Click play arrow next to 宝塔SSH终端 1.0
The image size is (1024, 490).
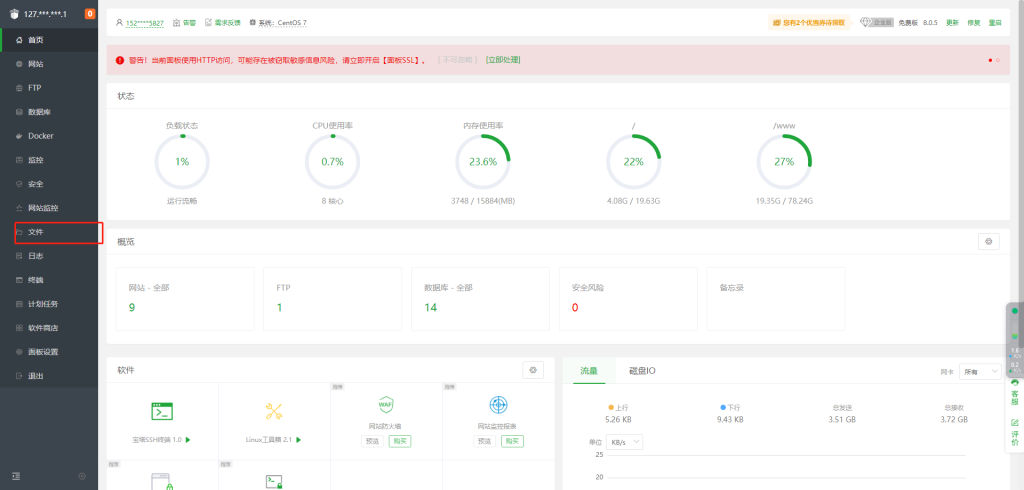(188, 440)
